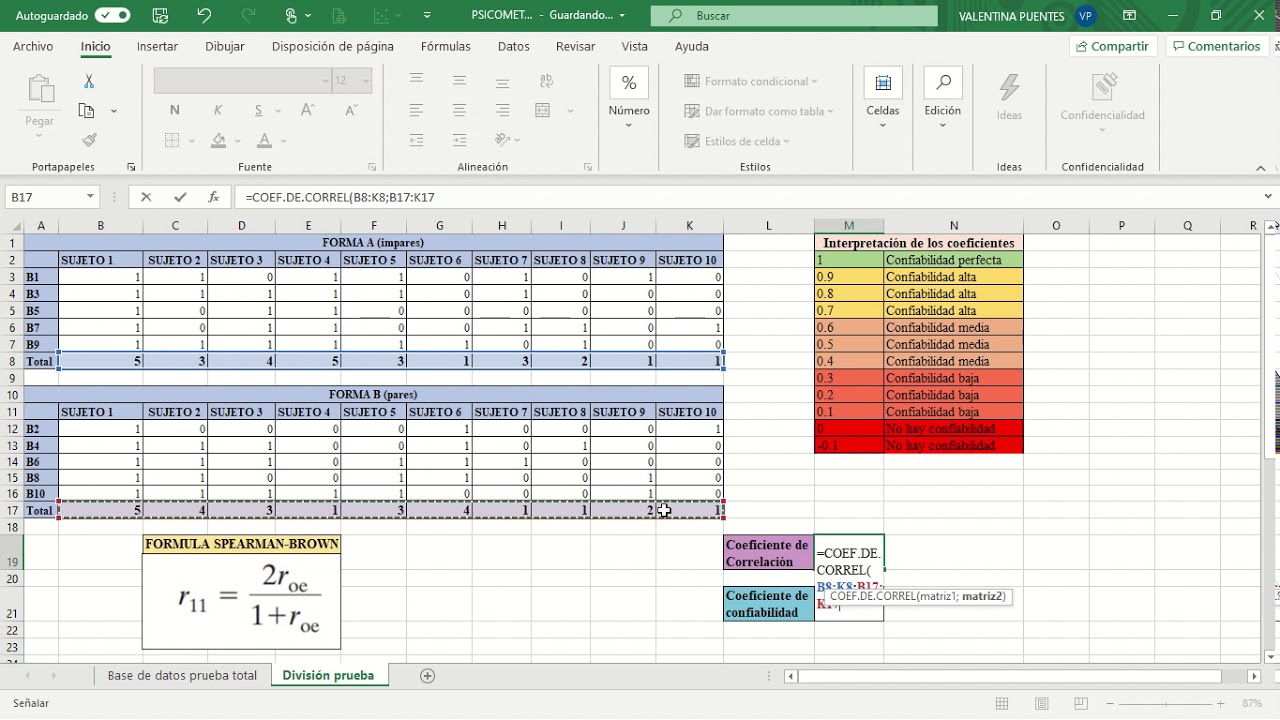Select the Base de datos prueba total sheet

coord(182,675)
